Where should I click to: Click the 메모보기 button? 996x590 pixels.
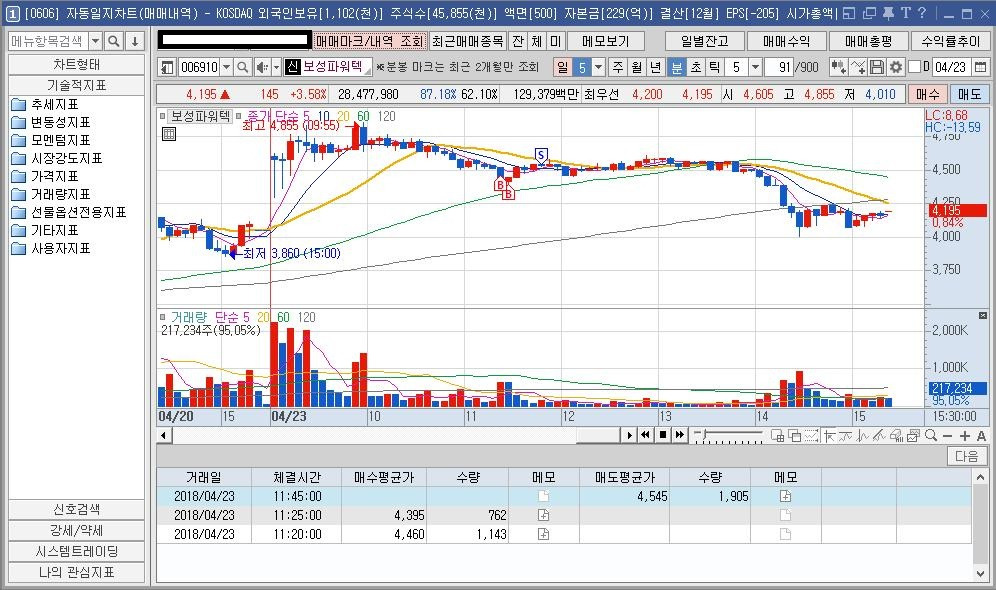click(605, 41)
